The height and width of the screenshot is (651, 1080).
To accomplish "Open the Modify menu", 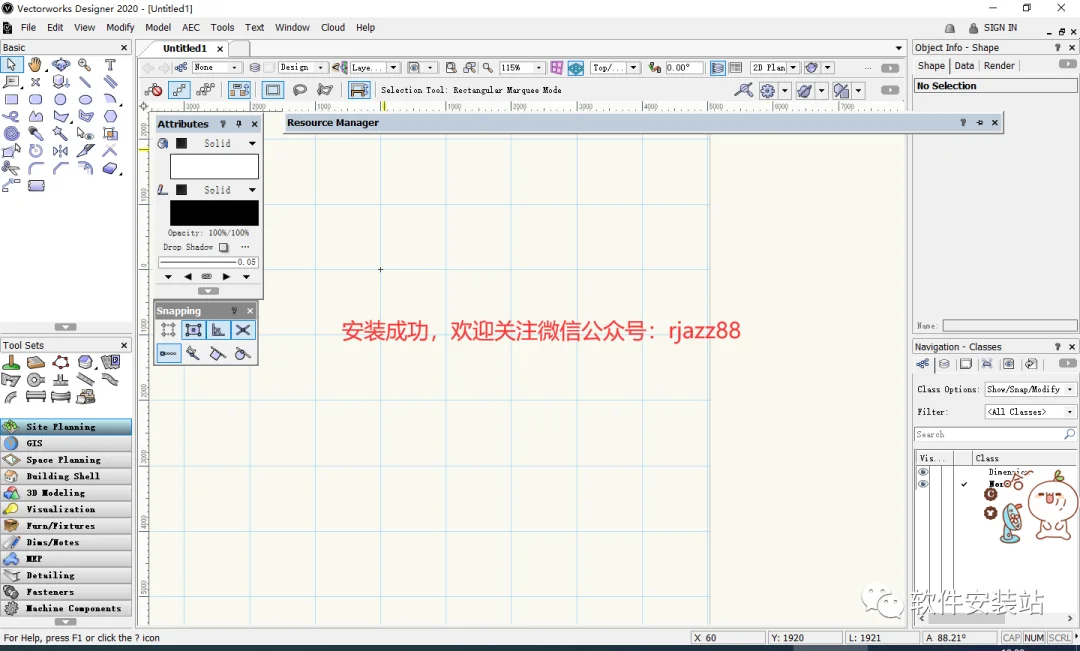I will [120, 28].
